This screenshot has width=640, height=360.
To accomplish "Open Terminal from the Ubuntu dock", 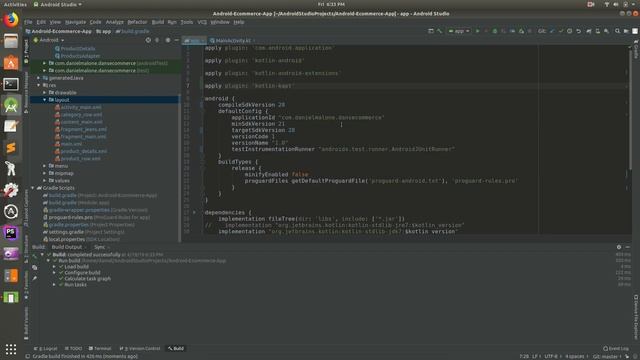I will pyautogui.click(x=11, y=84).
